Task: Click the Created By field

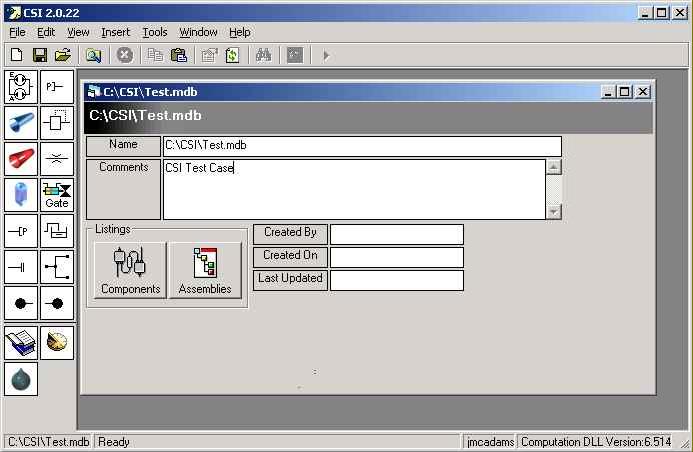Action: pyautogui.click(x=396, y=234)
